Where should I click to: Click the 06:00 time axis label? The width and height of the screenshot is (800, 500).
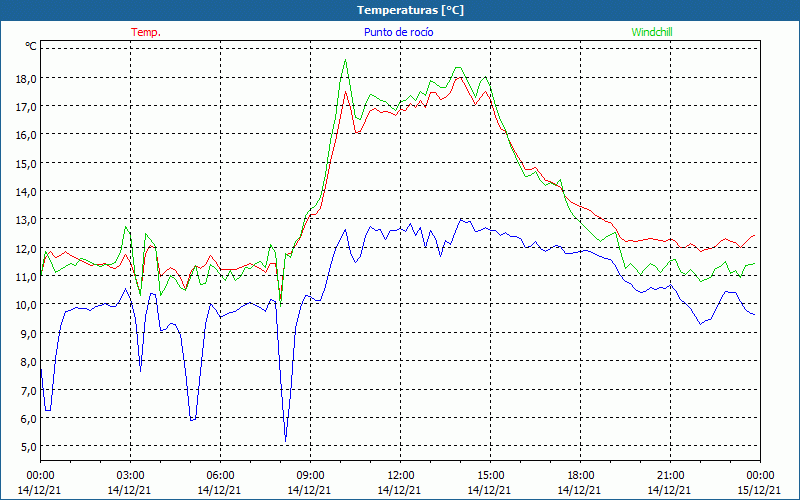pyautogui.click(x=220, y=475)
